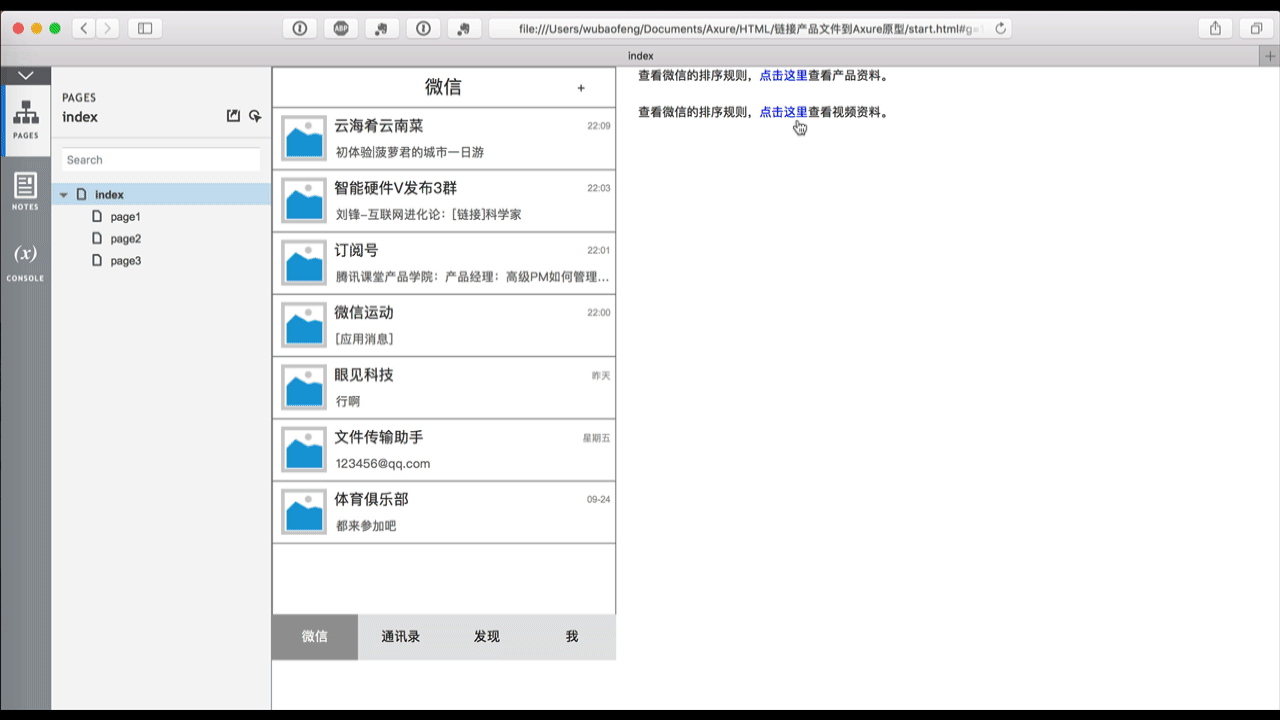Open the 云海肴云南菜 chat row
Image resolution: width=1280 pixels, height=720 pixels.
[444, 139]
